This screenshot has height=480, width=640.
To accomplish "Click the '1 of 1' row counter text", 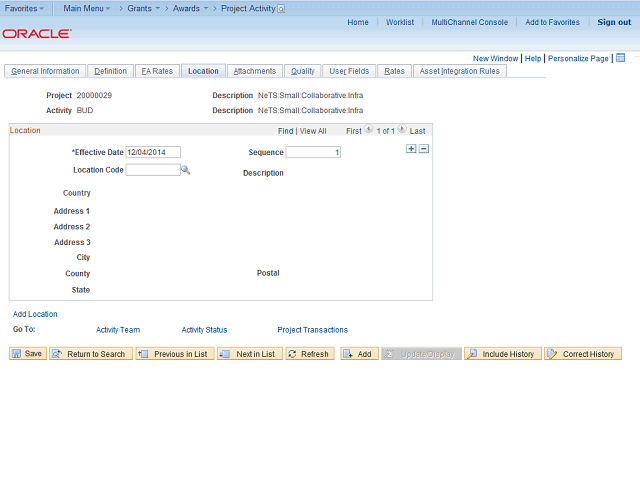I will click(x=386, y=131).
